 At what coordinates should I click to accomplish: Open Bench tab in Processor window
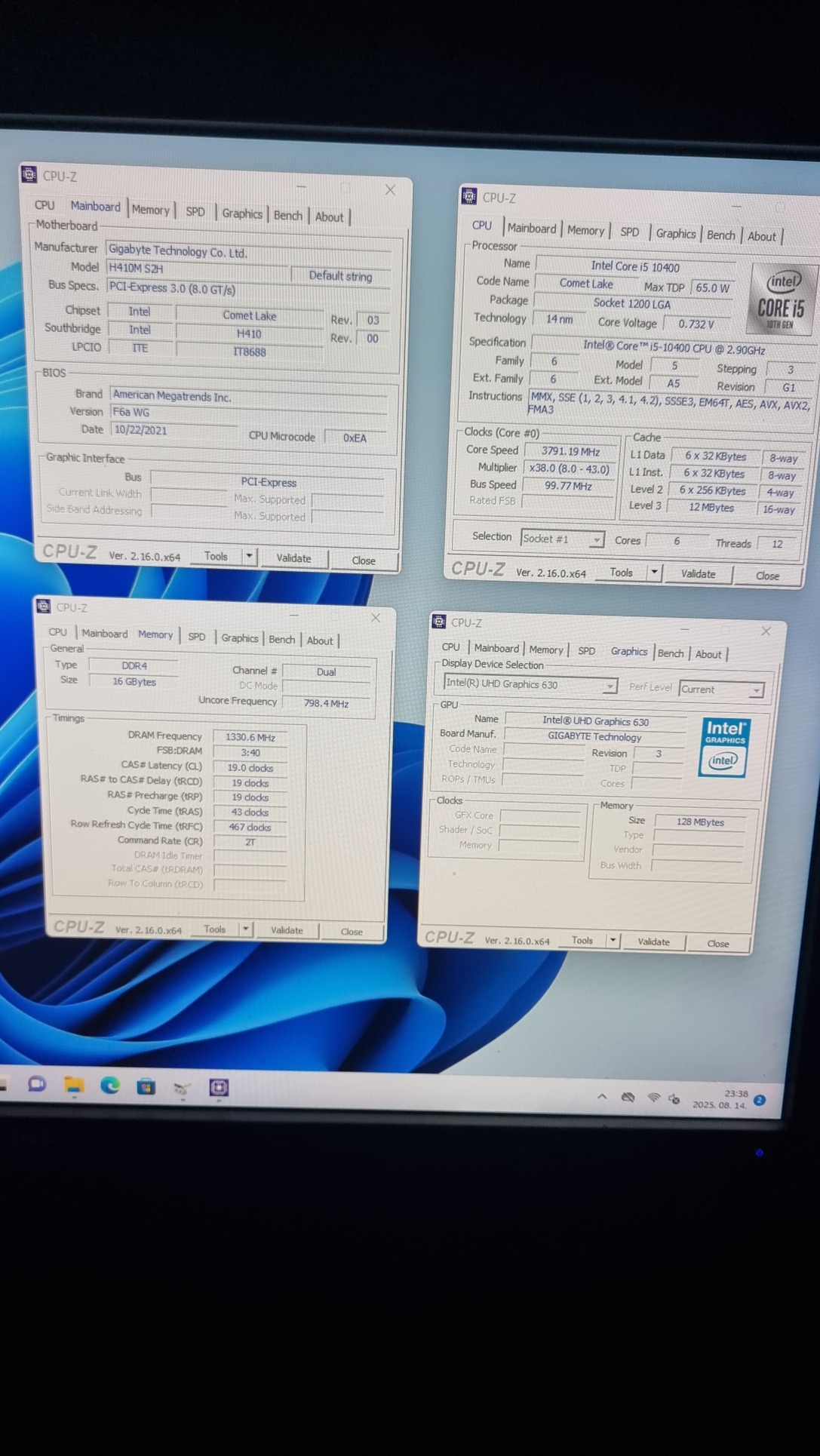pyautogui.click(x=721, y=235)
